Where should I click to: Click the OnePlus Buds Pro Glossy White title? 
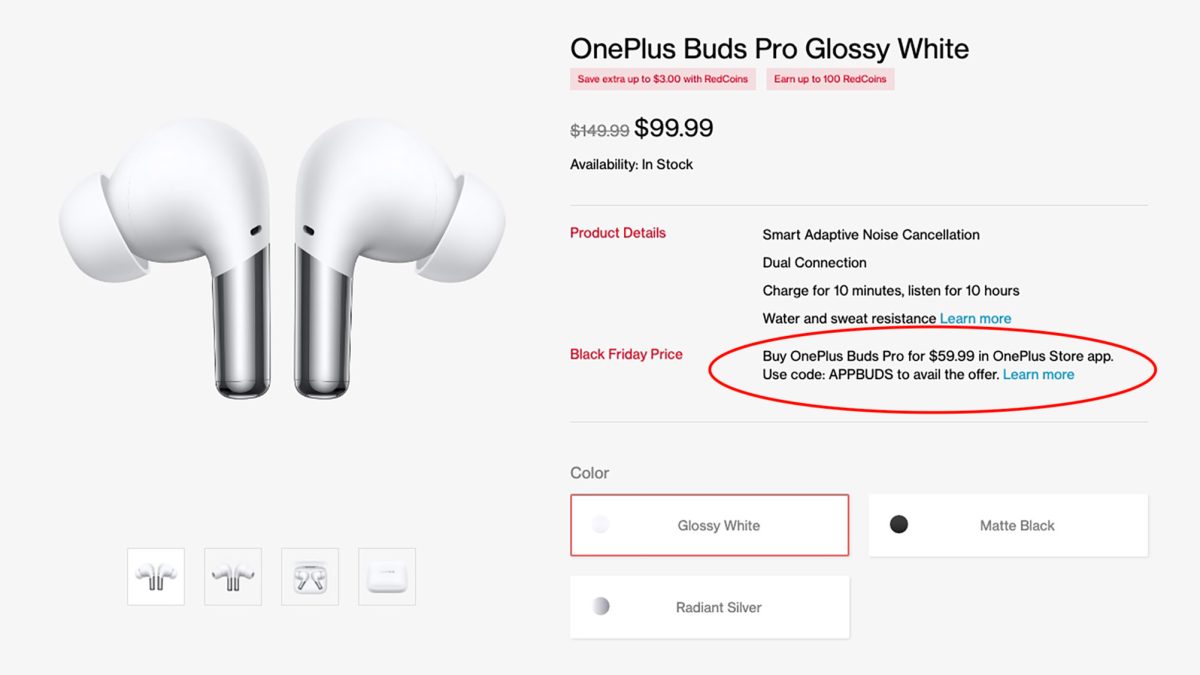point(769,48)
